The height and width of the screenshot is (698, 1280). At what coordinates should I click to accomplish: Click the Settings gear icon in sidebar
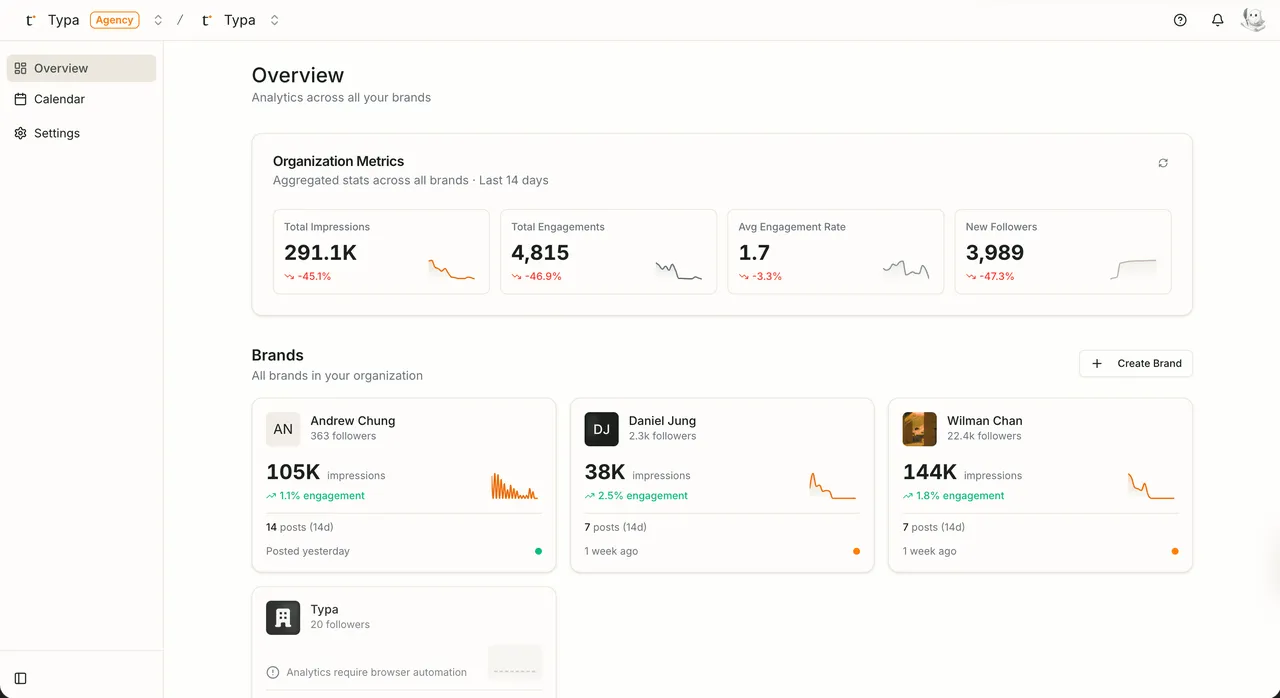pos(21,133)
